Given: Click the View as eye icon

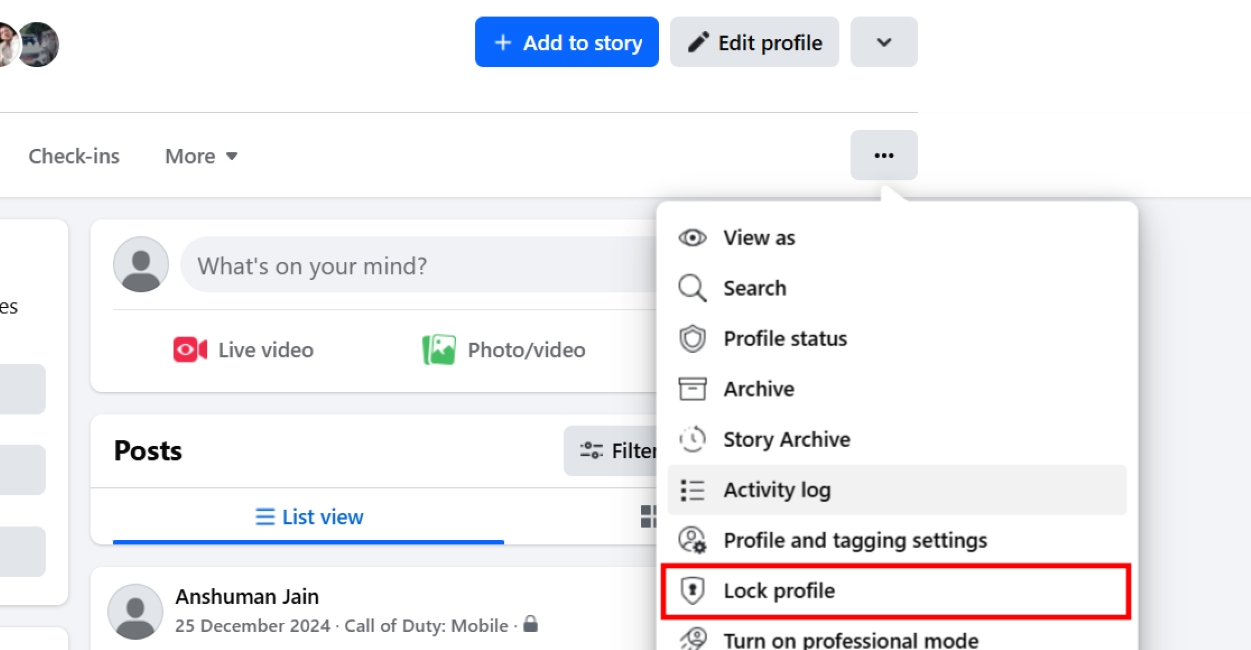Looking at the screenshot, I should coord(692,237).
